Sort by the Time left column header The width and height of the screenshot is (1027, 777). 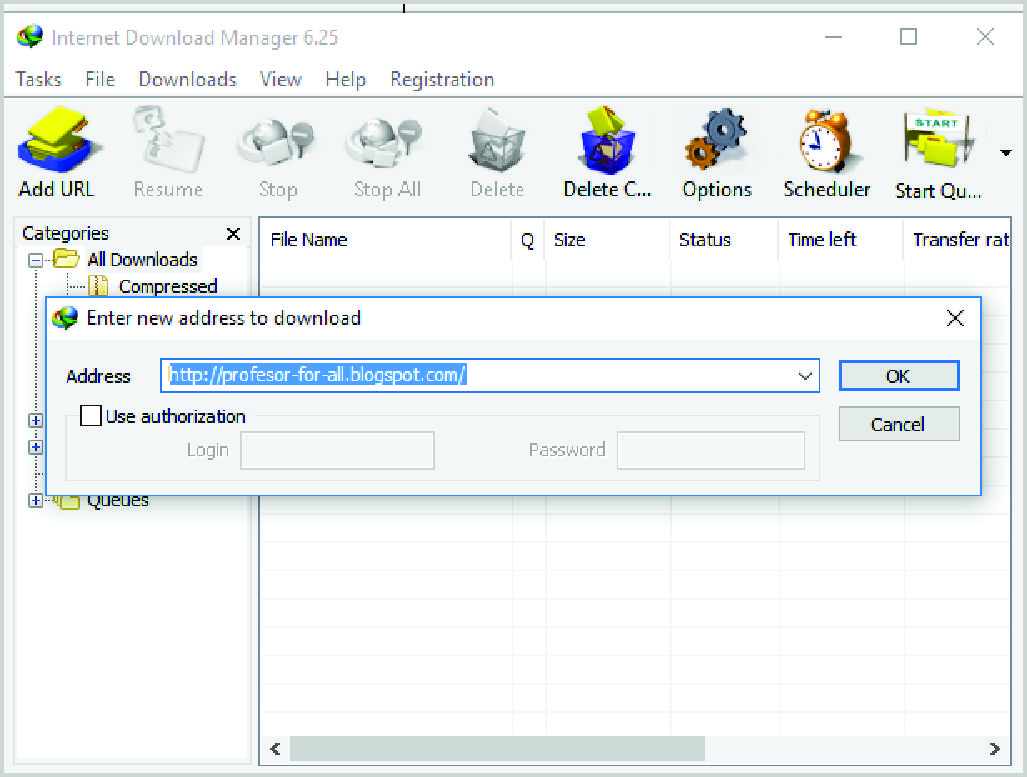tap(842, 240)
